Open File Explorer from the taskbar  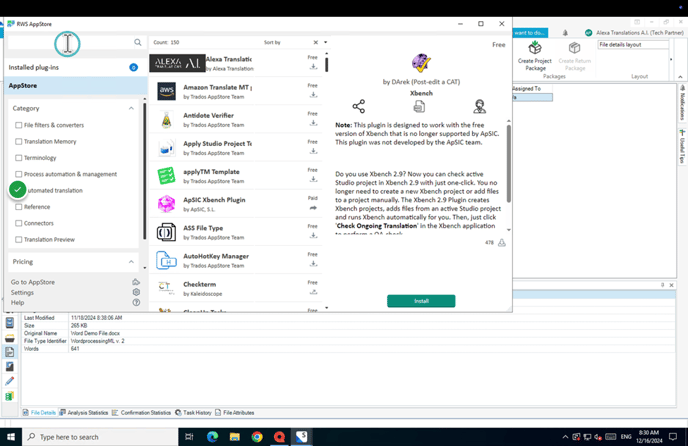click(235, 437)
